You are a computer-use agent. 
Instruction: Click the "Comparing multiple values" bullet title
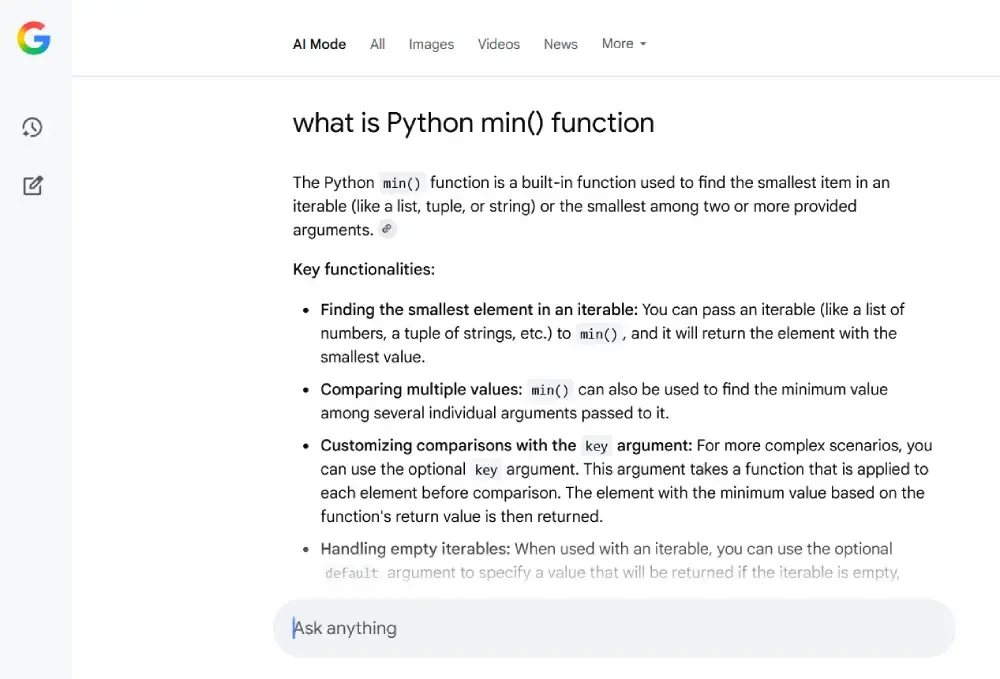(x=421, y=389)
